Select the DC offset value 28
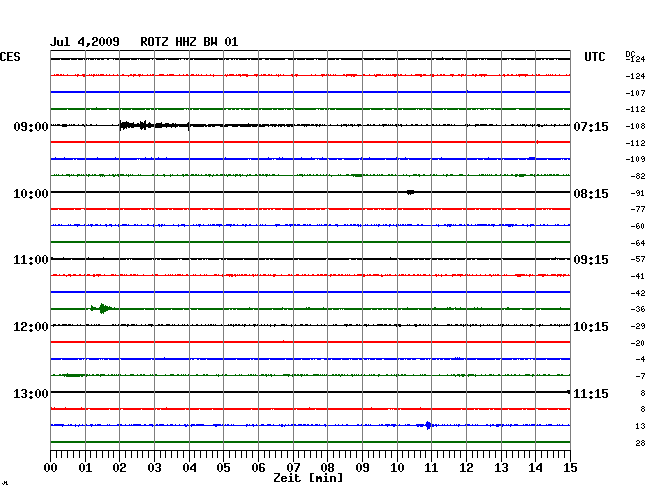Image resolution: width=650 pixels, height=494 pixels. coord(640,443)
